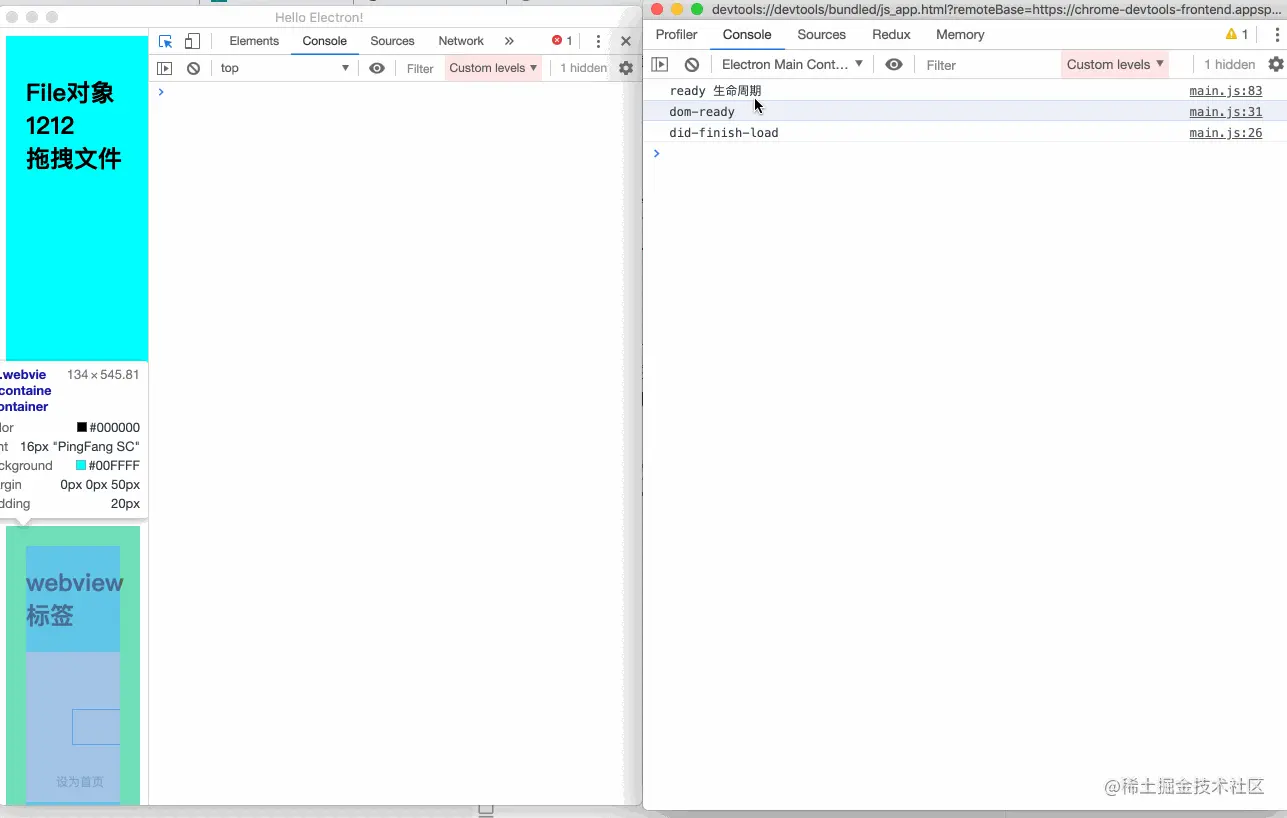Open Sources tab in Hello Electron devtools

392,41
